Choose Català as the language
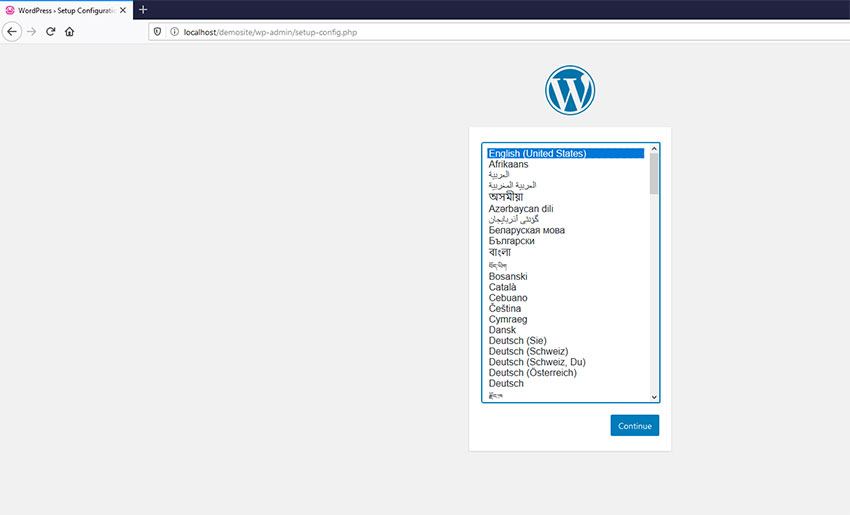 point(502,287)
